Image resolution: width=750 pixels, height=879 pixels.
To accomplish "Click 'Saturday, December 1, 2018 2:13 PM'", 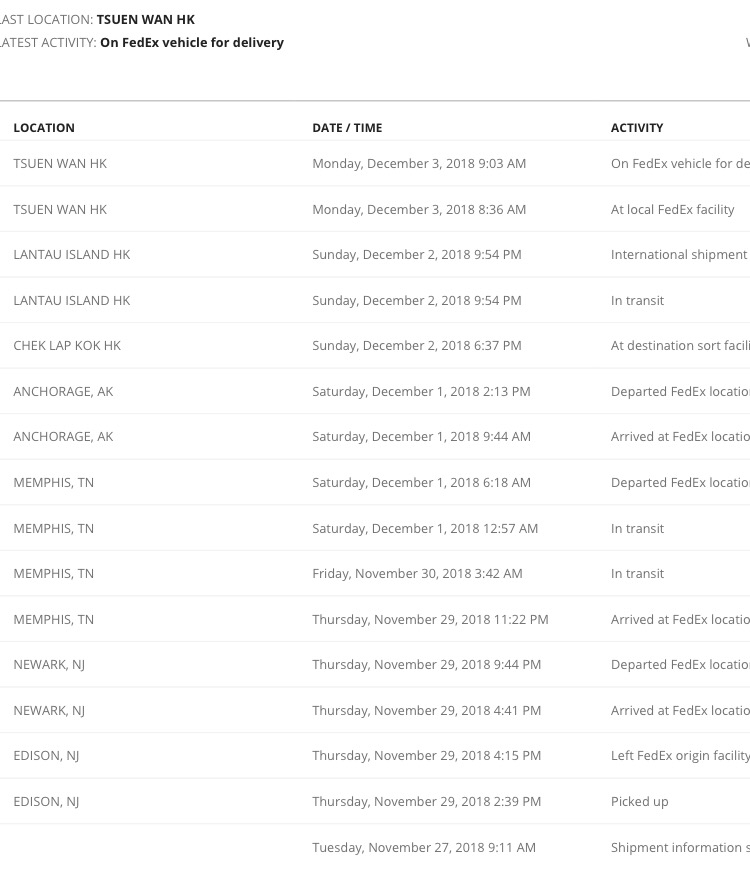I will 421,391.
